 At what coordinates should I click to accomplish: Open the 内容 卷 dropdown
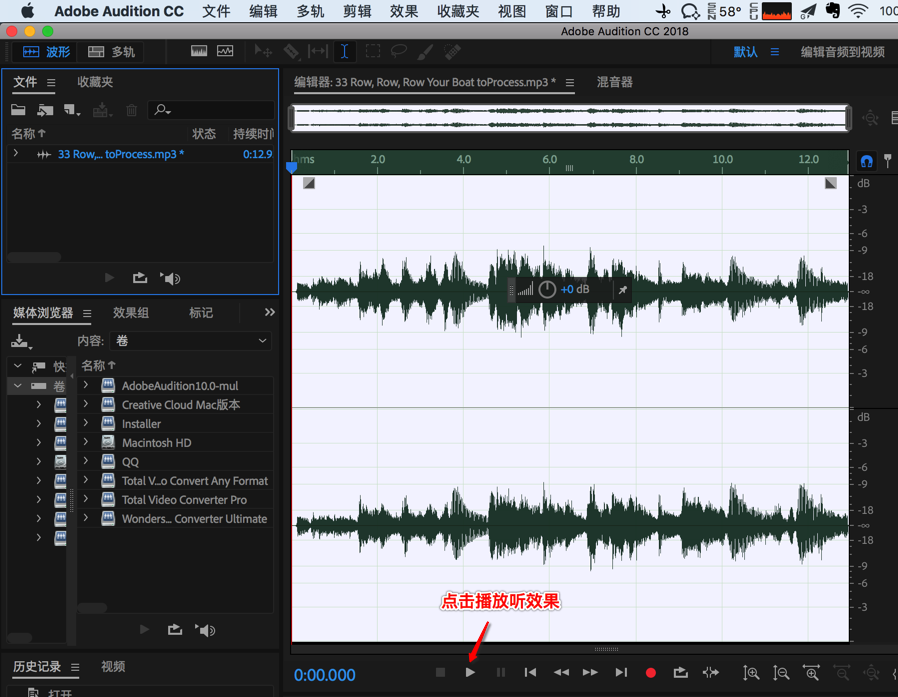[x=191, y=341]
